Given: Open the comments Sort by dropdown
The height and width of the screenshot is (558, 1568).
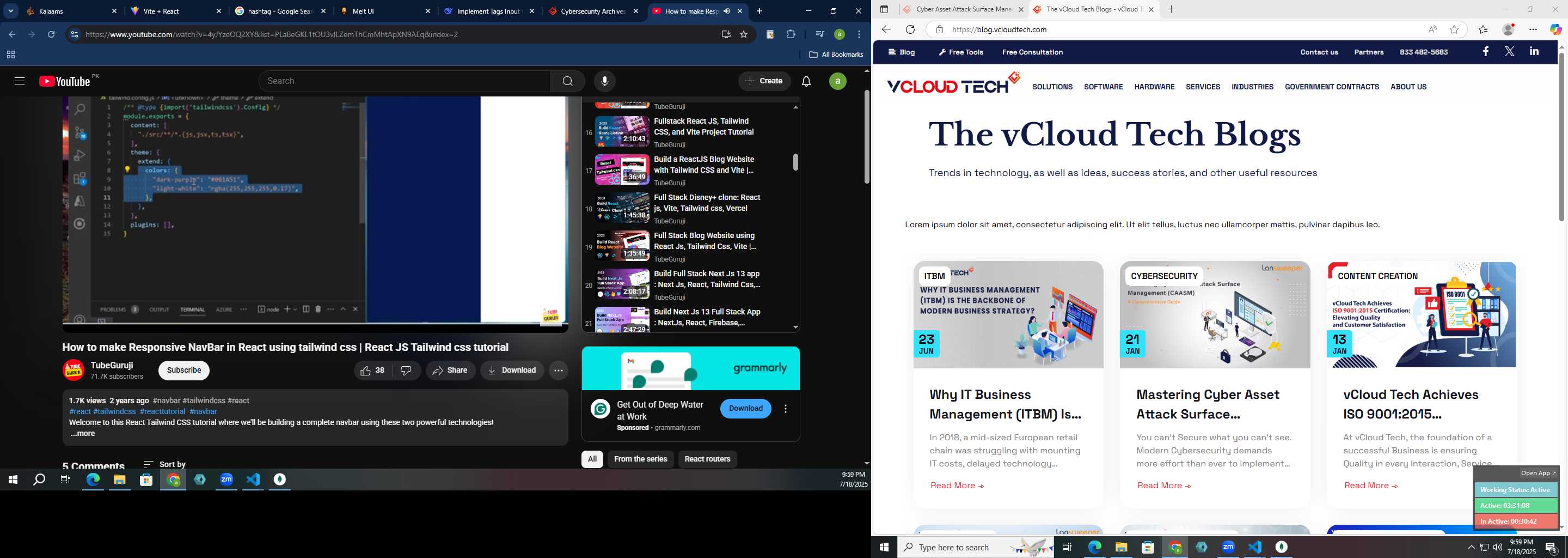Looking at the screenshot, I should pos(164,465).
